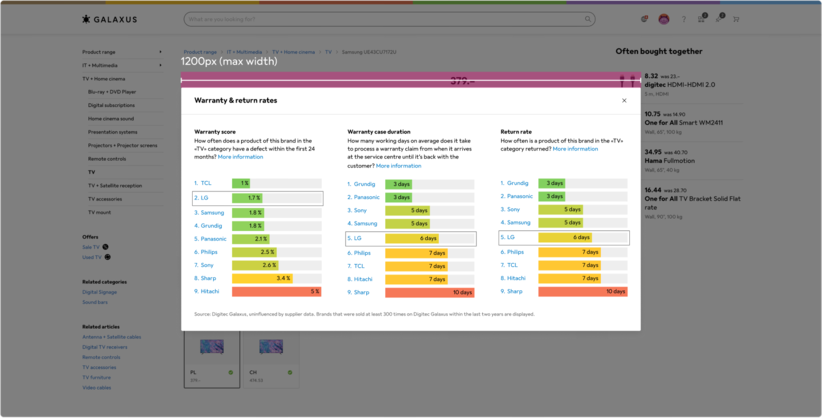The width and height of the screenshot is (822, 418).
Task: Click the search magnifier icon
Action: (x=588, y=19)
